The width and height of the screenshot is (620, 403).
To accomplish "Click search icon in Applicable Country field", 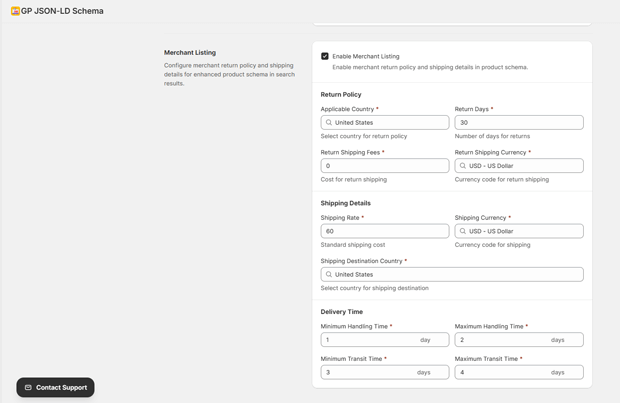I will (x=329, y=122).
